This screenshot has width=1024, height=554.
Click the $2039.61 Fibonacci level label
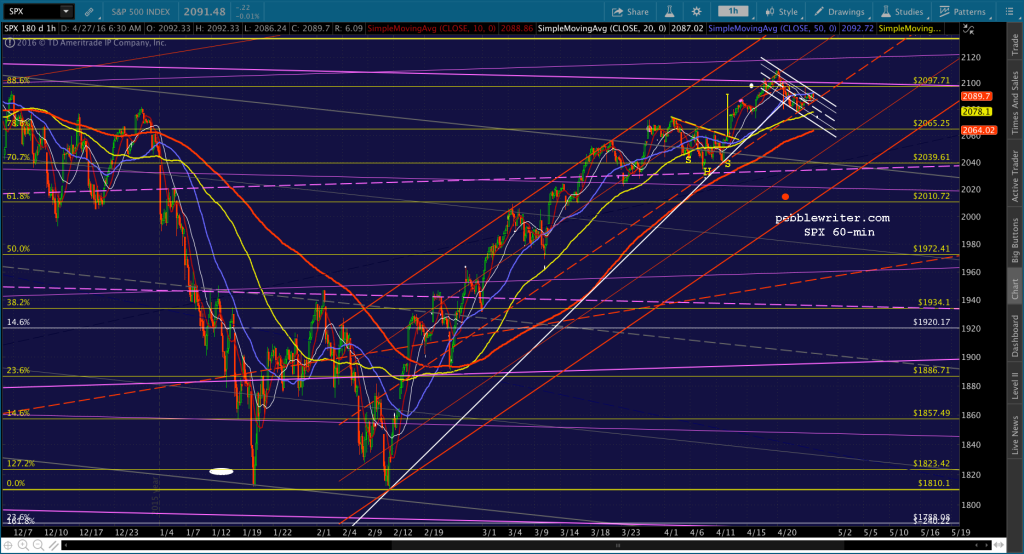click(x=931, y=157)
